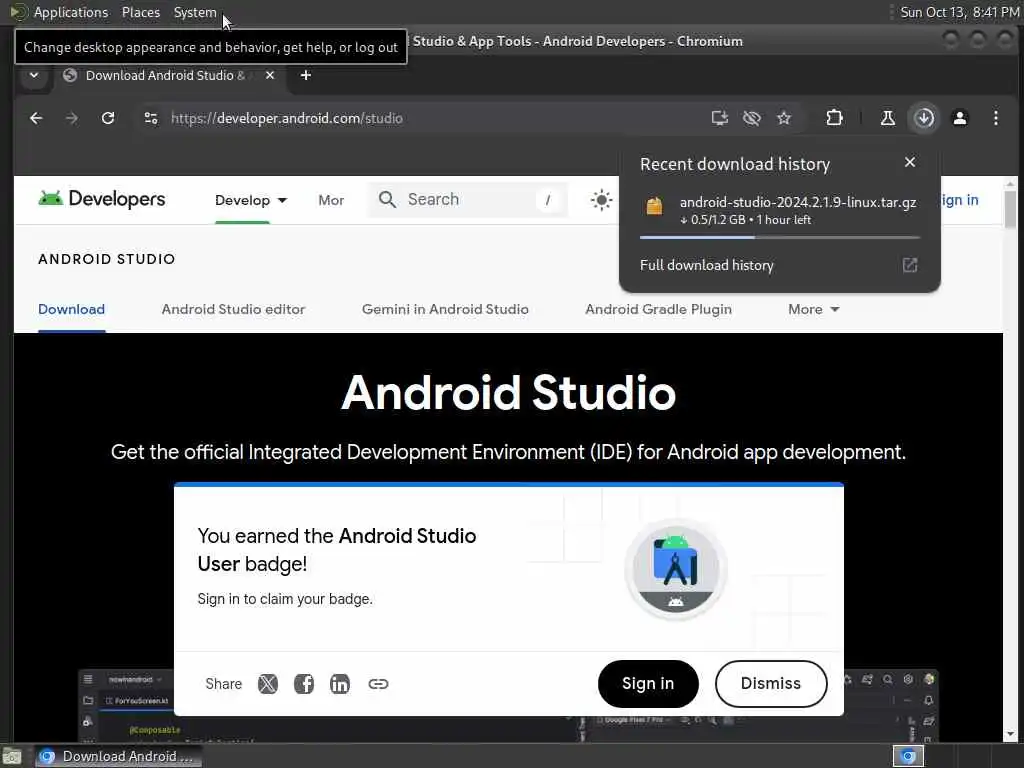
Task: Click the workspace switcher in bottom panel
Action: pos(908,756)
